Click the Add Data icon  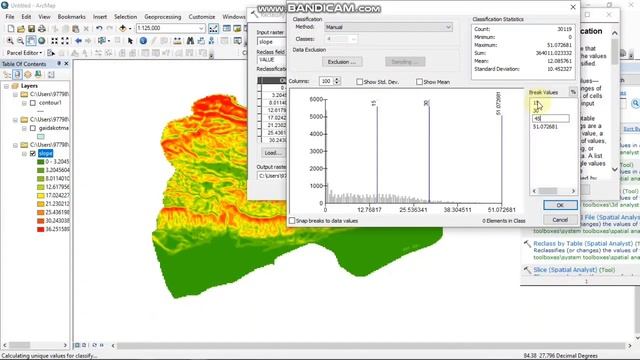tap(122, 29)
